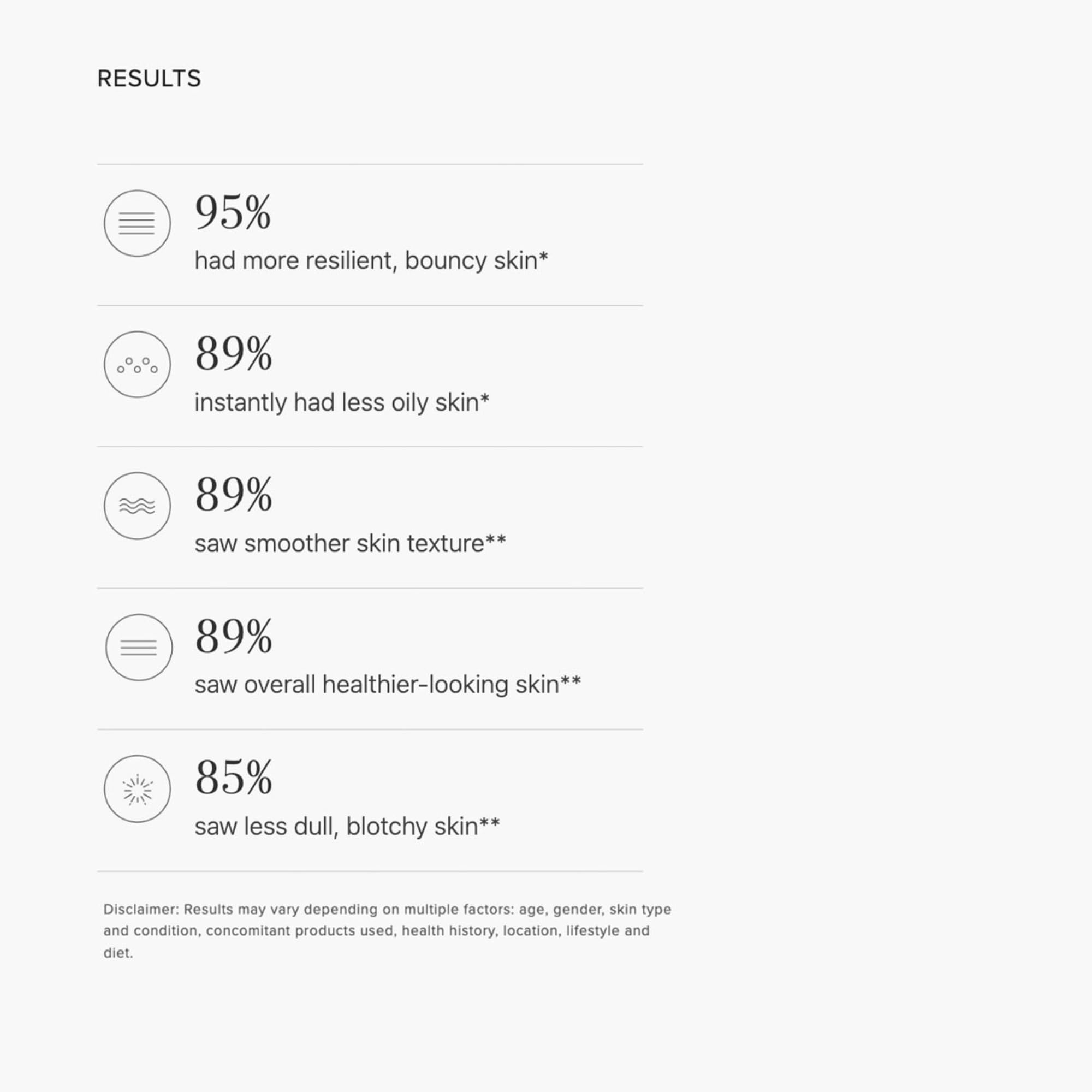
Task: Click the RESULTS heading
Action: click(149, 79)
